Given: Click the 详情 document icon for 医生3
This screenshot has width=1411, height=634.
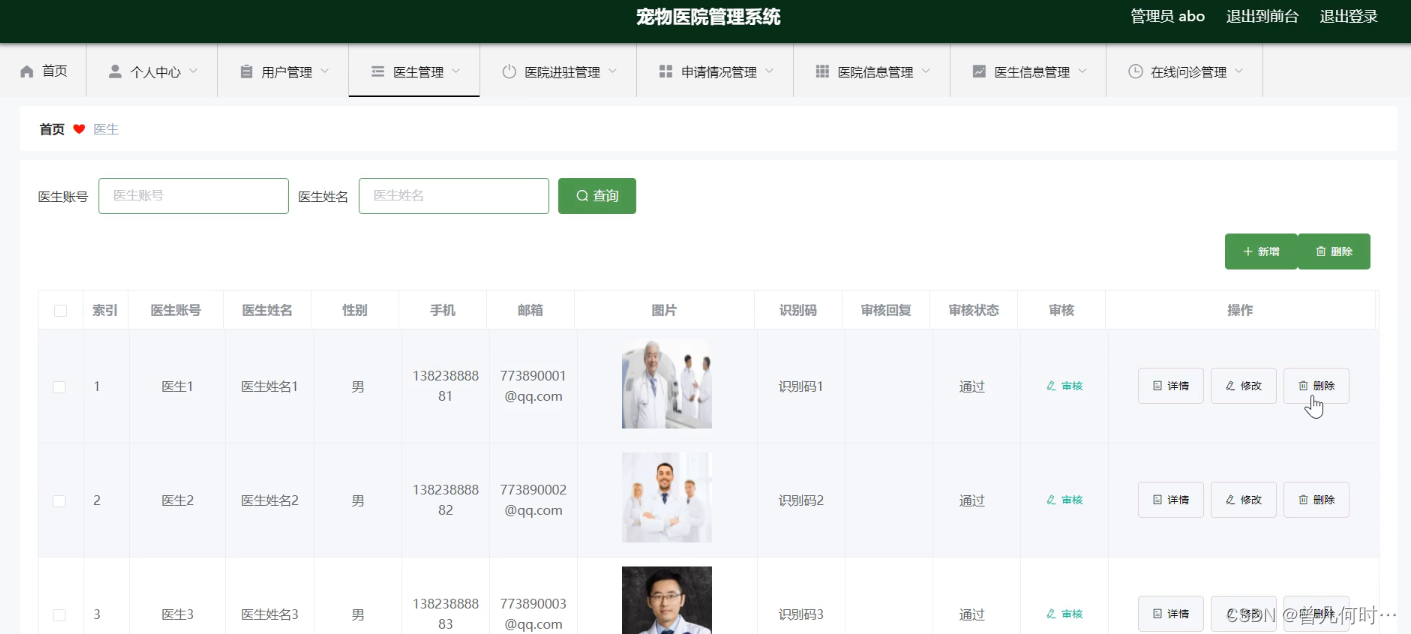Looking at the screenshot, I should pyautogui.click(x=1158, y=614).
